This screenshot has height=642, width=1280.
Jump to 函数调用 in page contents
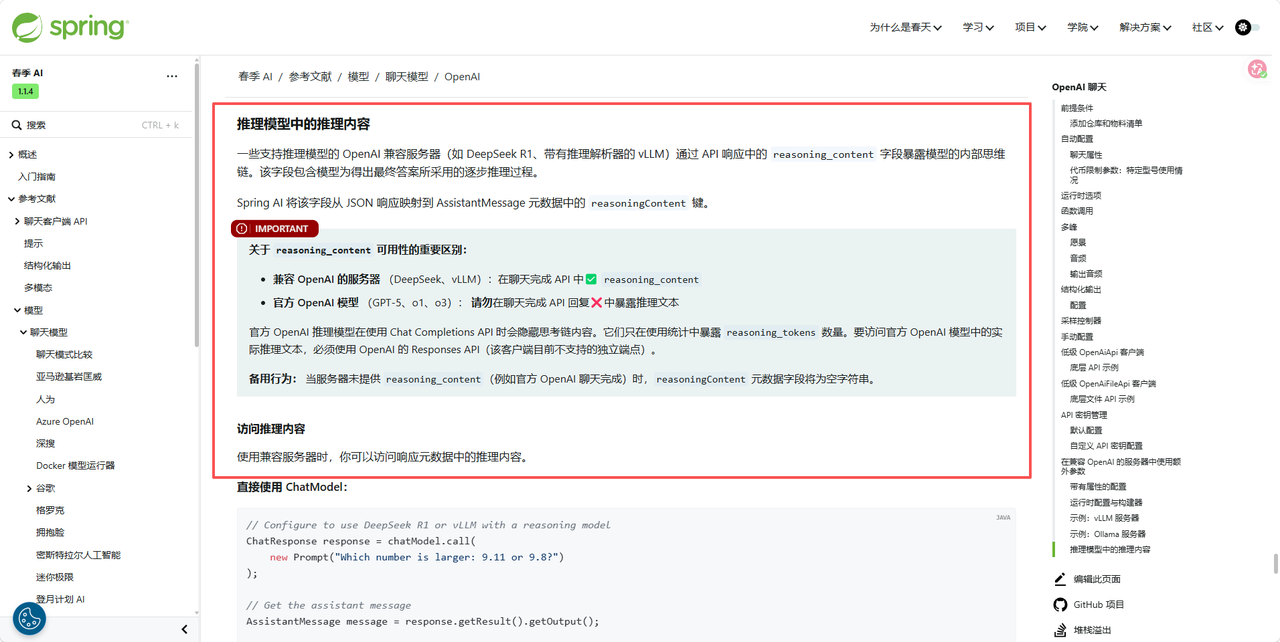[1077, 211]
